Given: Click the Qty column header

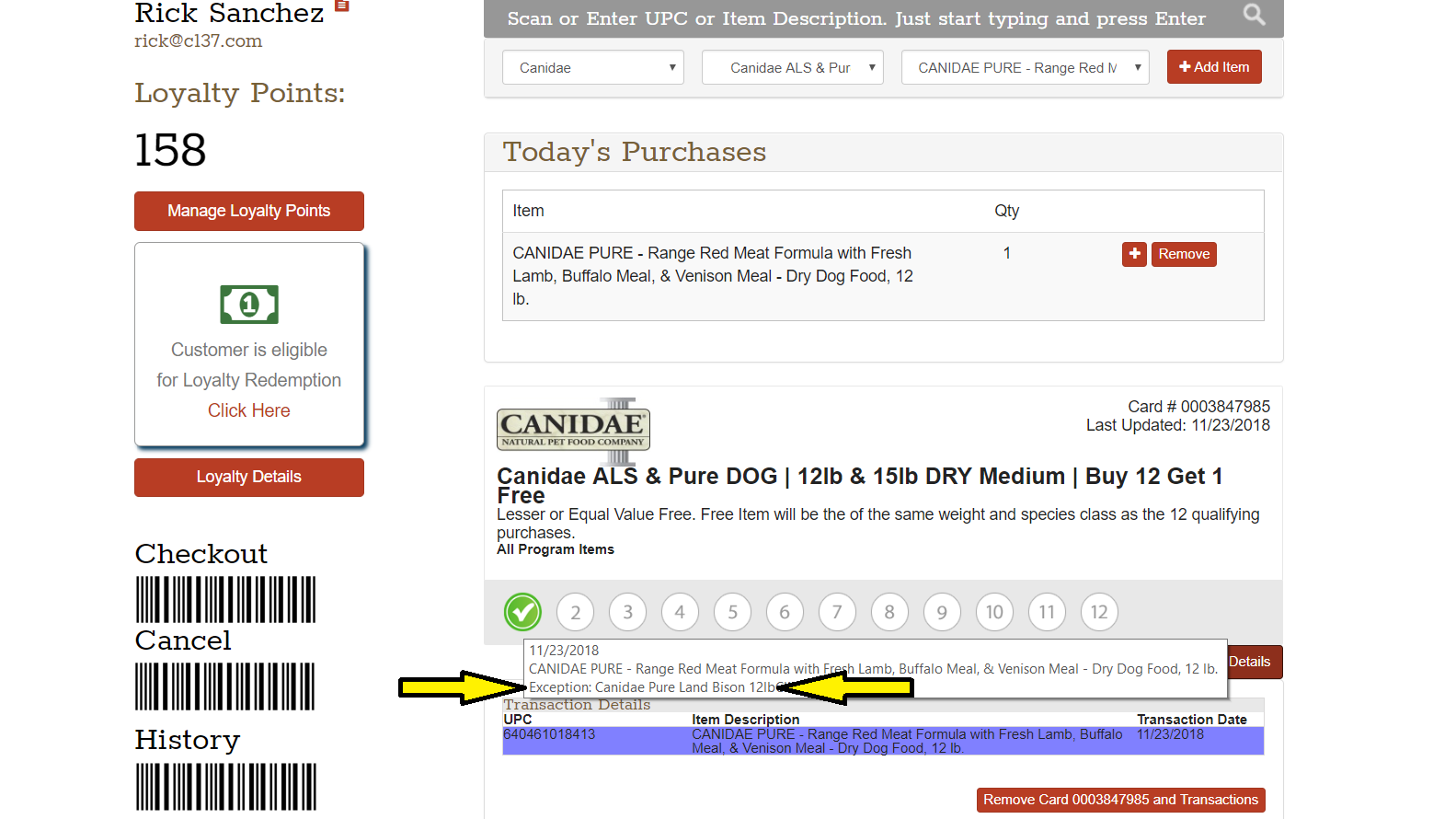Looking at the screenshot, I should pos(1007,211).
